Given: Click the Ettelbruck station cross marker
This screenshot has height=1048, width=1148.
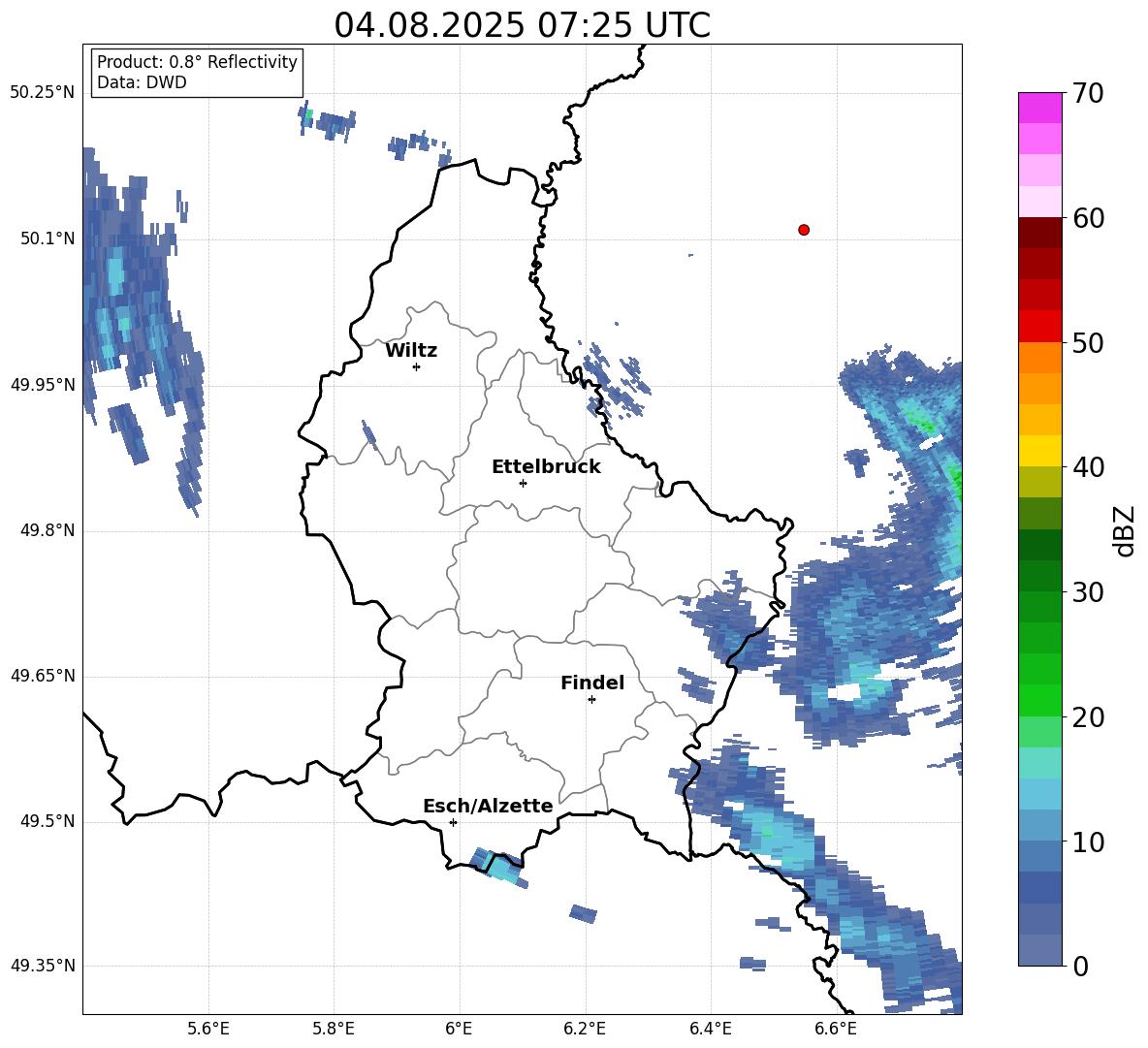Looking at the screenshot, I should pos(523,483).
